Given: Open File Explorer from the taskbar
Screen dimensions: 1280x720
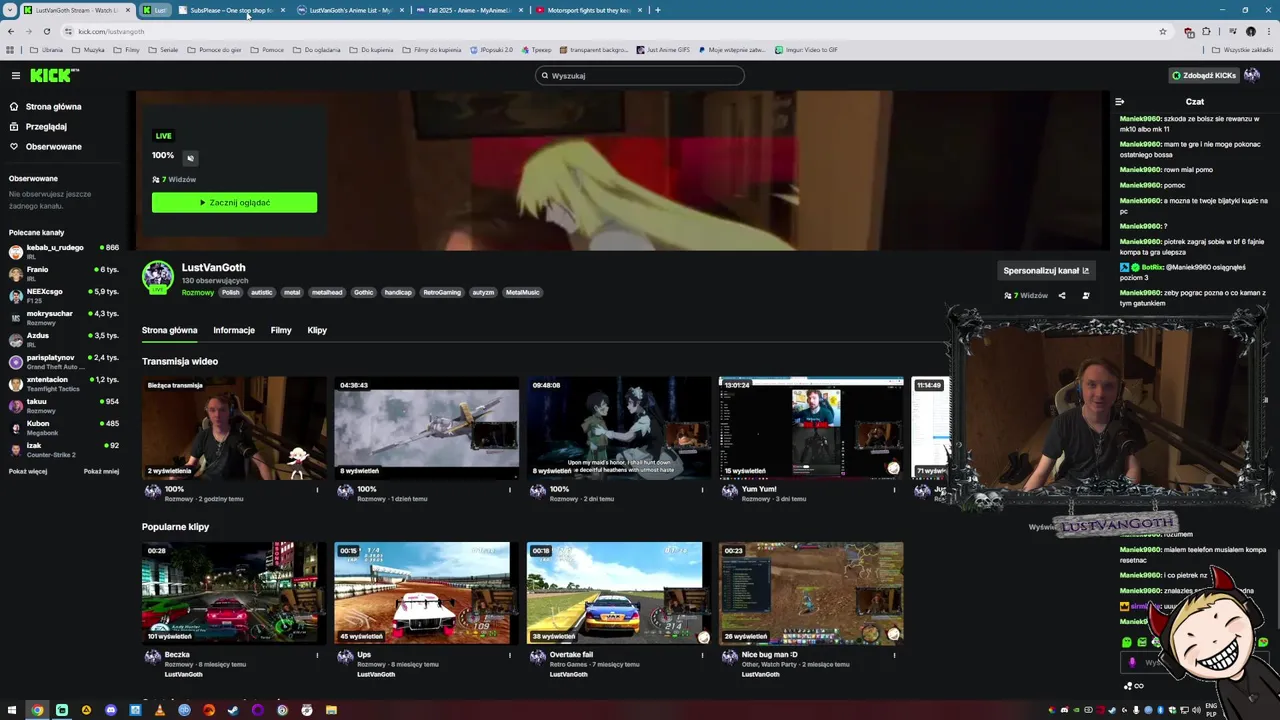Looking at the screenshot, I should tap(331, 711).
